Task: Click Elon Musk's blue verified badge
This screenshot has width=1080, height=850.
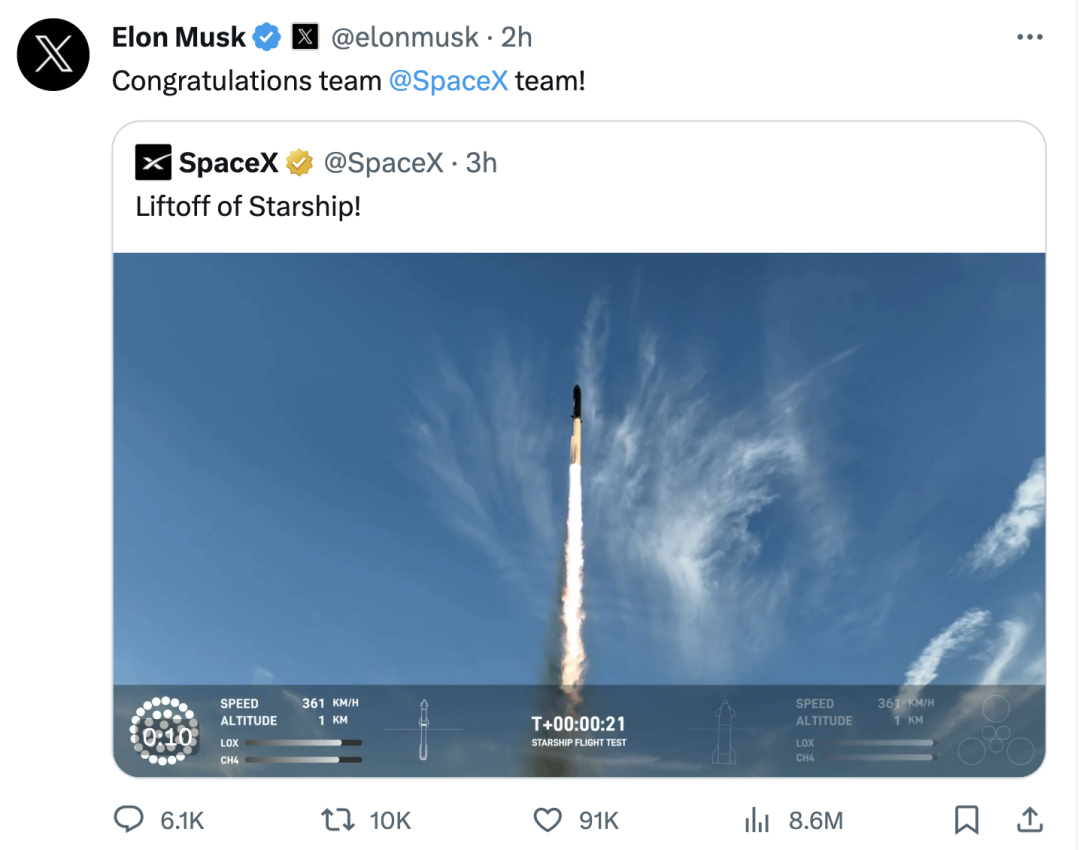Action: tap(265, 36)
